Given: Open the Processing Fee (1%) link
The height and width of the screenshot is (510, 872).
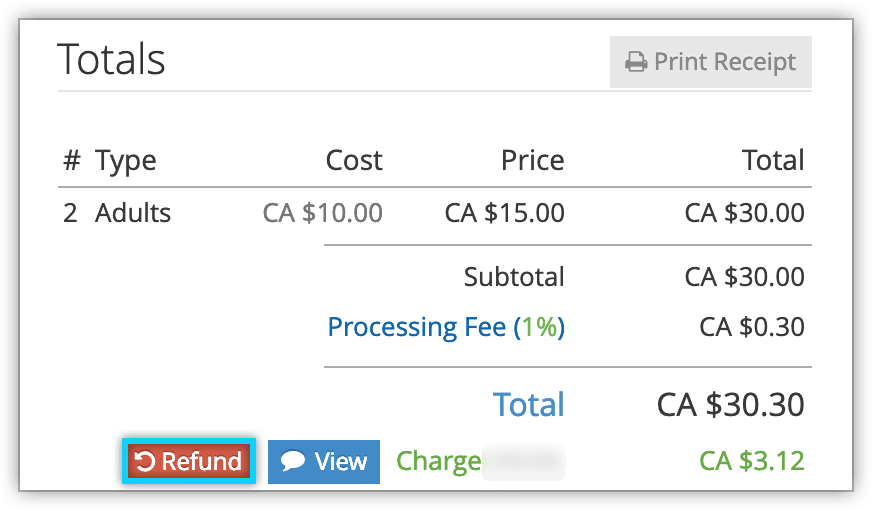Looking at the screenshot, I should 446,326.
